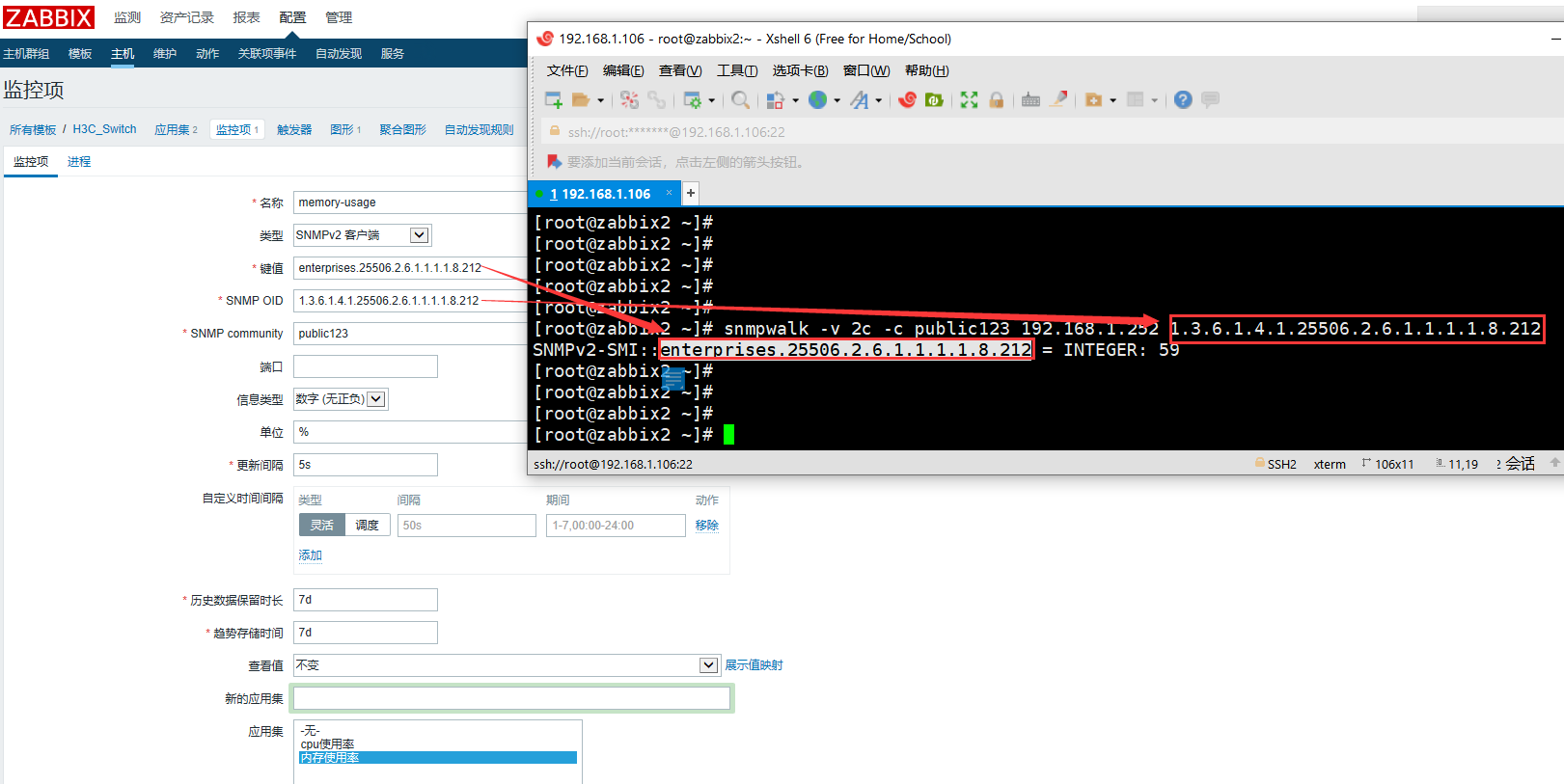Close the 192.168.1.106 session tab
The height and width of the screenshot is (784, 1564).
pos(669,193)
